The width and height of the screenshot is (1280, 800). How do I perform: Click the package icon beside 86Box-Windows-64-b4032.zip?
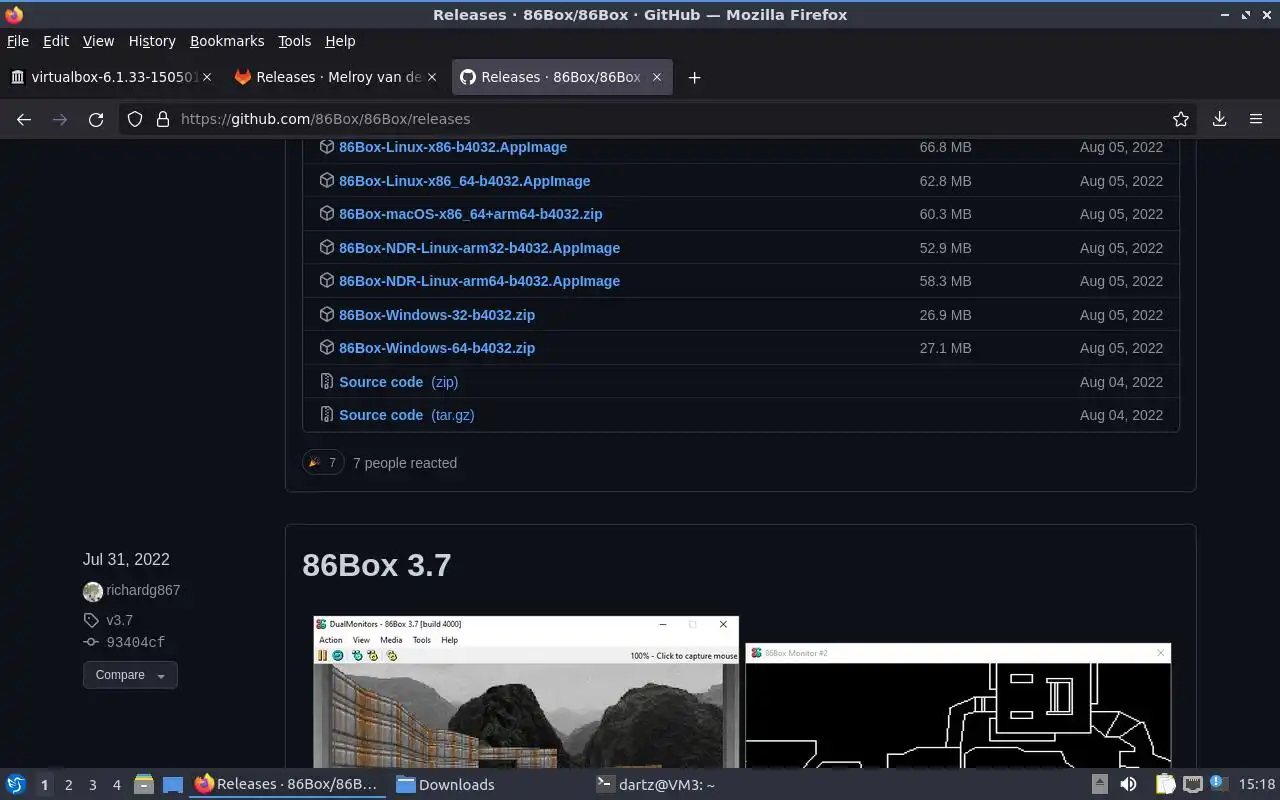326,348
